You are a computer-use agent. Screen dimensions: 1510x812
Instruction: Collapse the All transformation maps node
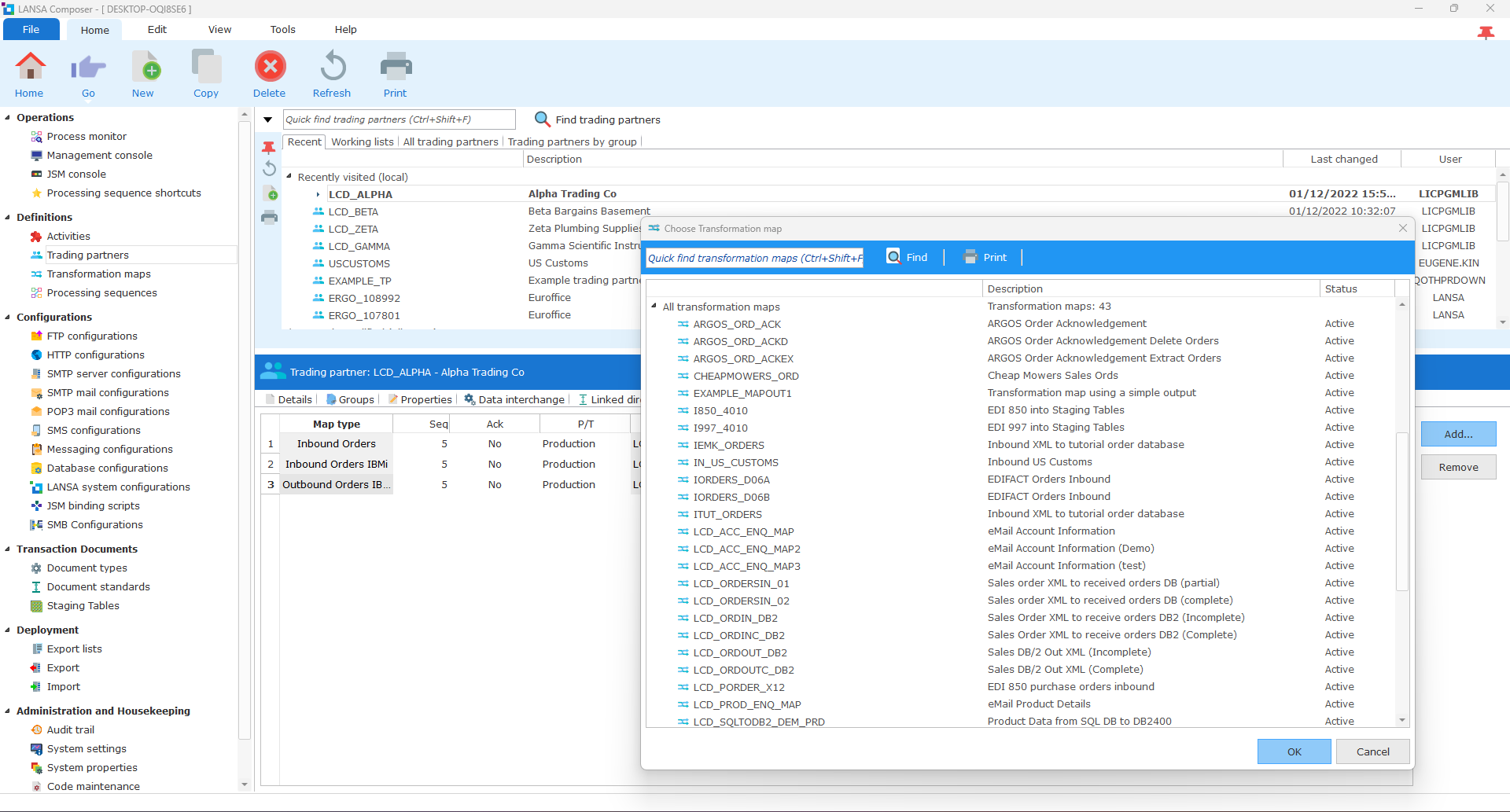tap(654, 306)
